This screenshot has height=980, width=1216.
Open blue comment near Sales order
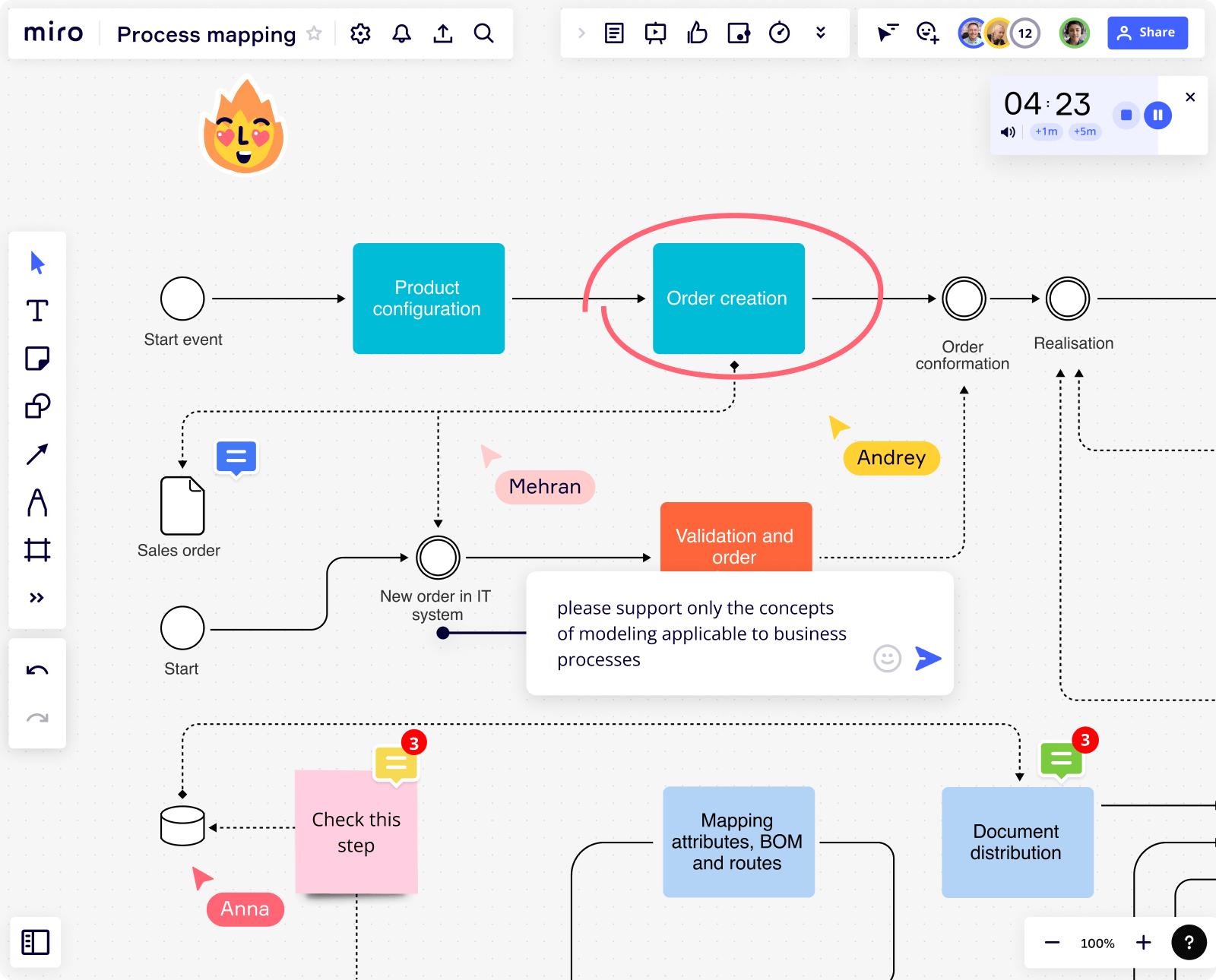tap(236, 457)
